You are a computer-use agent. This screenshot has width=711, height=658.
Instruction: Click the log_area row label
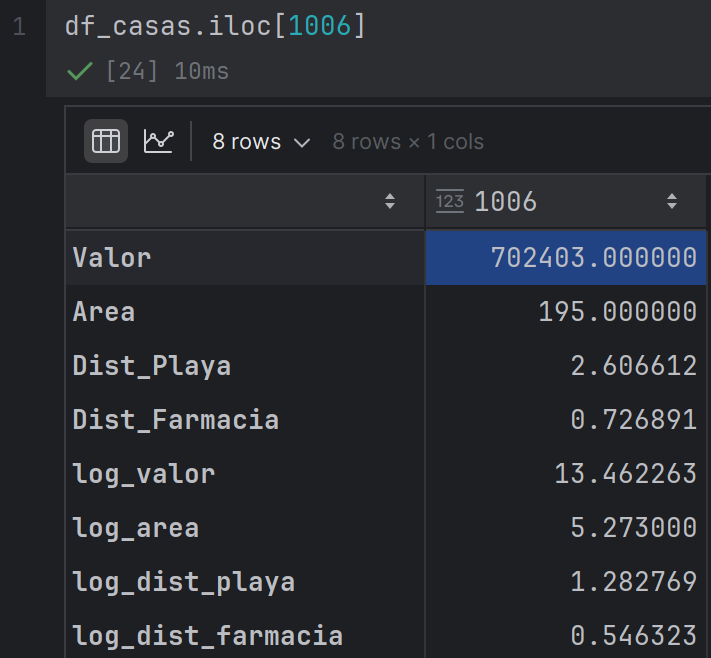[x=136, y=529]
